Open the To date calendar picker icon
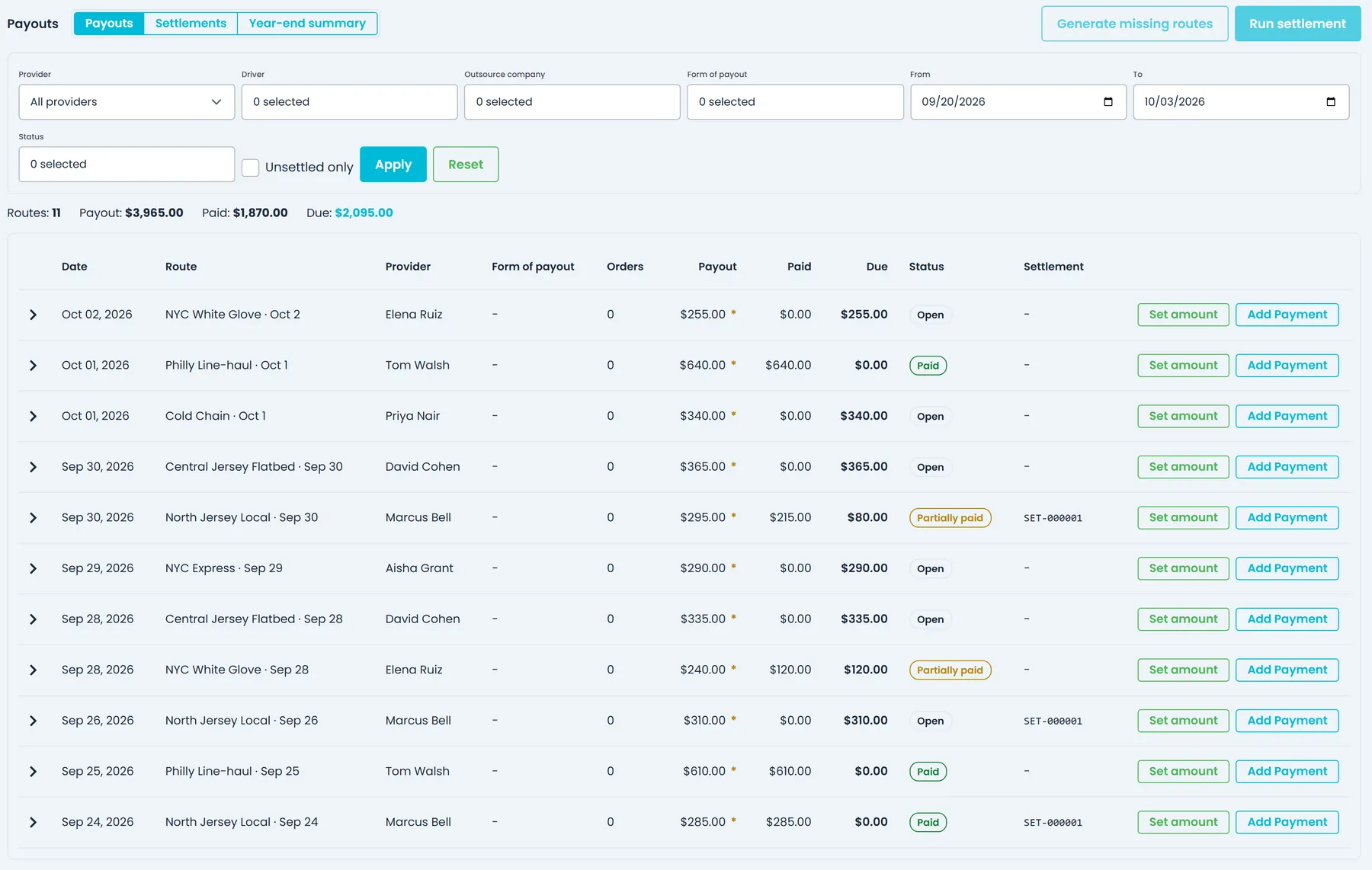 tap(1330, 102)
